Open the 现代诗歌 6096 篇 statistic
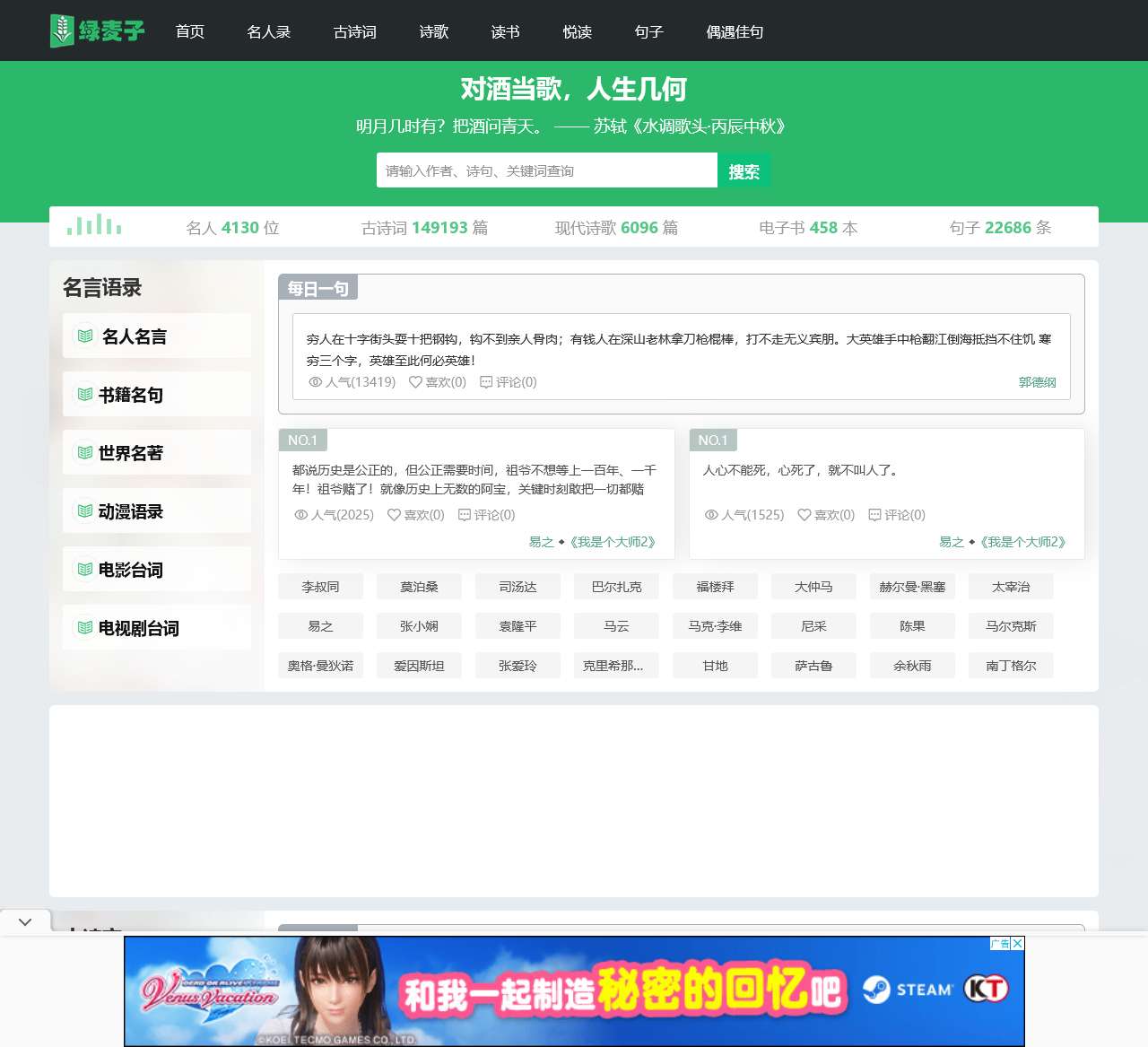Screen dimensions: 1148x1047 (x=616, y=228)
